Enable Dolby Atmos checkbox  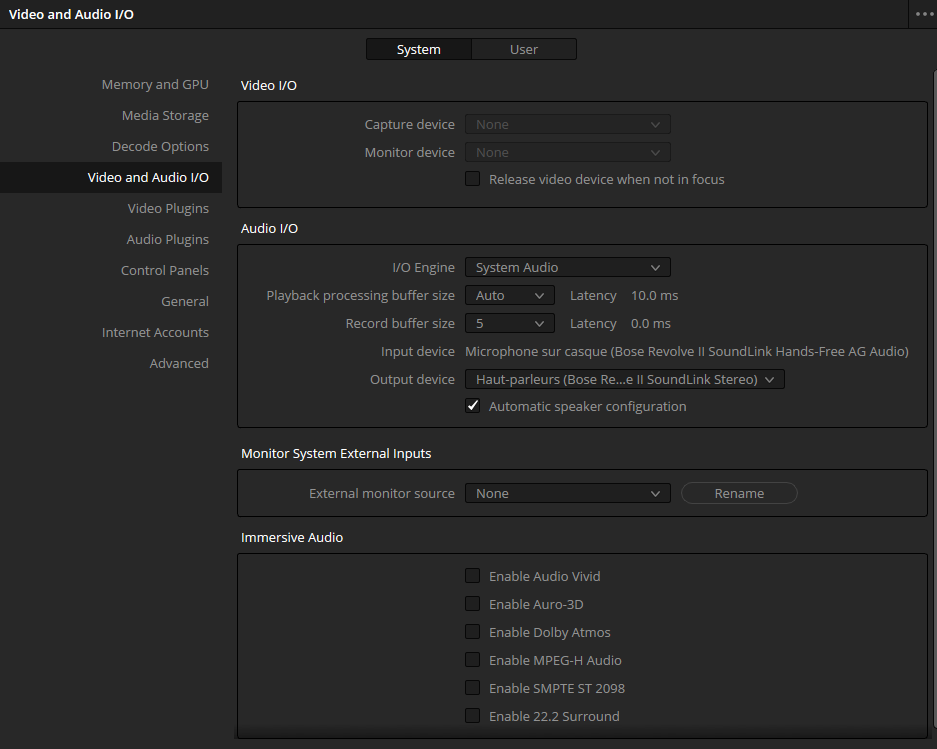pyautogui.click(x=473, y=633)
